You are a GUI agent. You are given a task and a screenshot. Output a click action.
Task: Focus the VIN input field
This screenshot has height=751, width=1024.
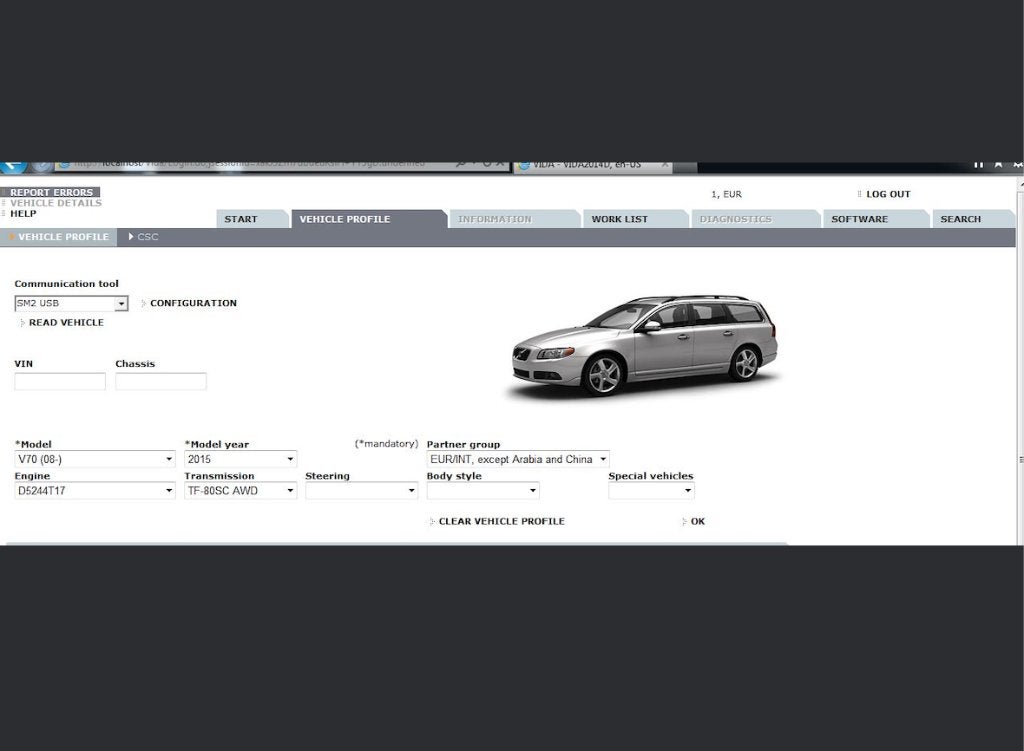pyautogui.click(x=60, y=381)
